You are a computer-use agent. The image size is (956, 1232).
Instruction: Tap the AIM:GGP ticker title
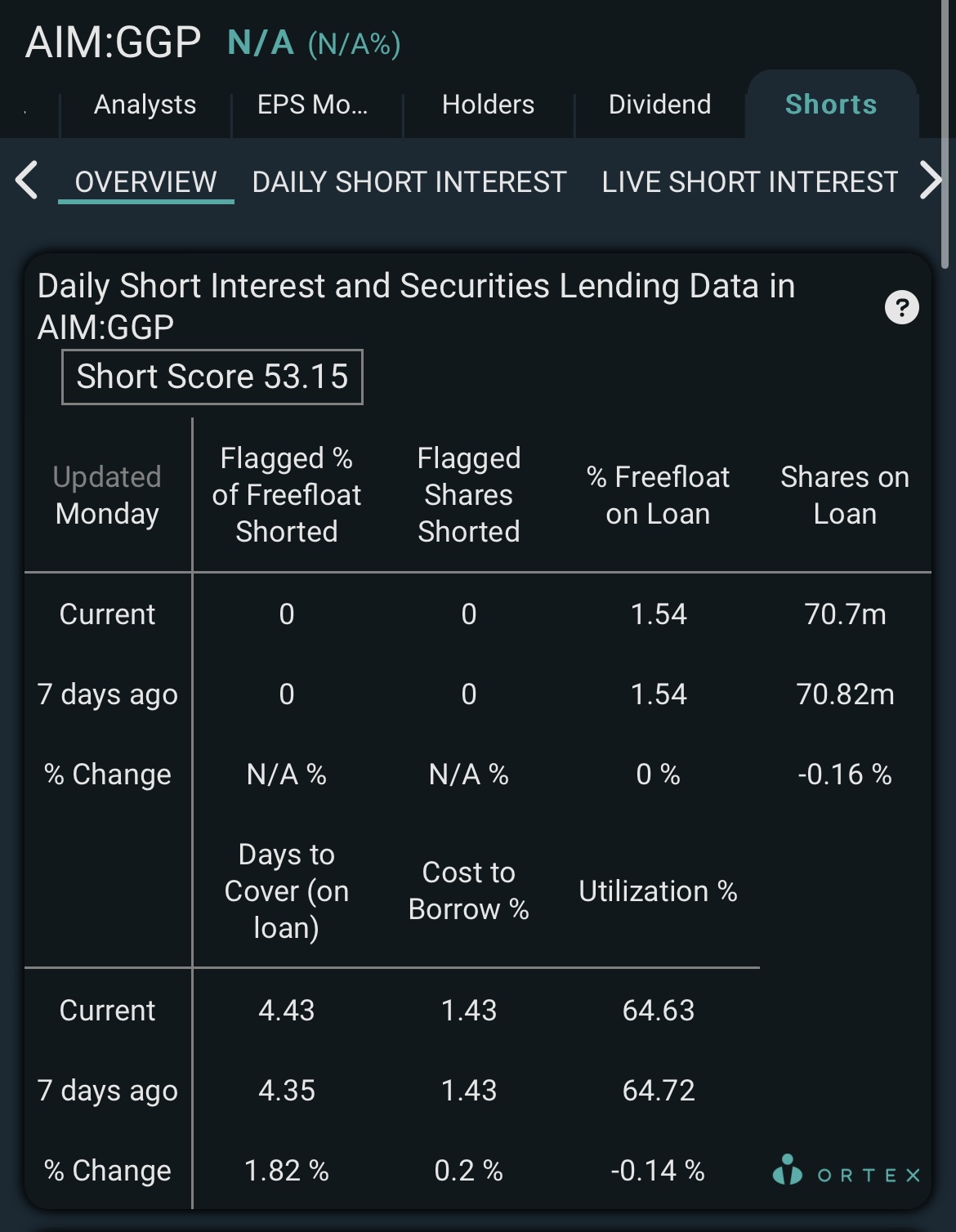pos(113,42)
